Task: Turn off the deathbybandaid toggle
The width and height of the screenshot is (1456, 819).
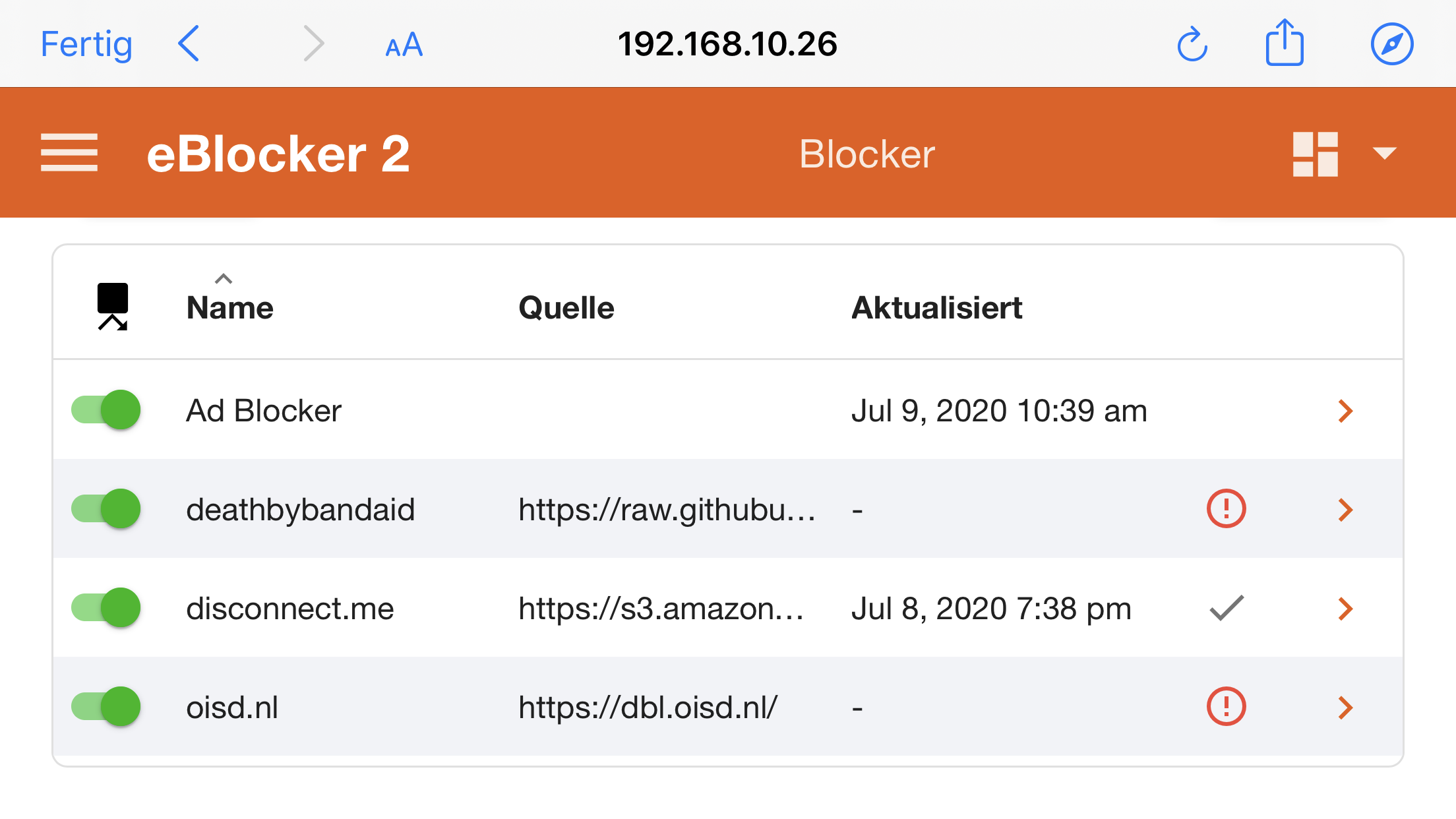Action: pos(106,508)
